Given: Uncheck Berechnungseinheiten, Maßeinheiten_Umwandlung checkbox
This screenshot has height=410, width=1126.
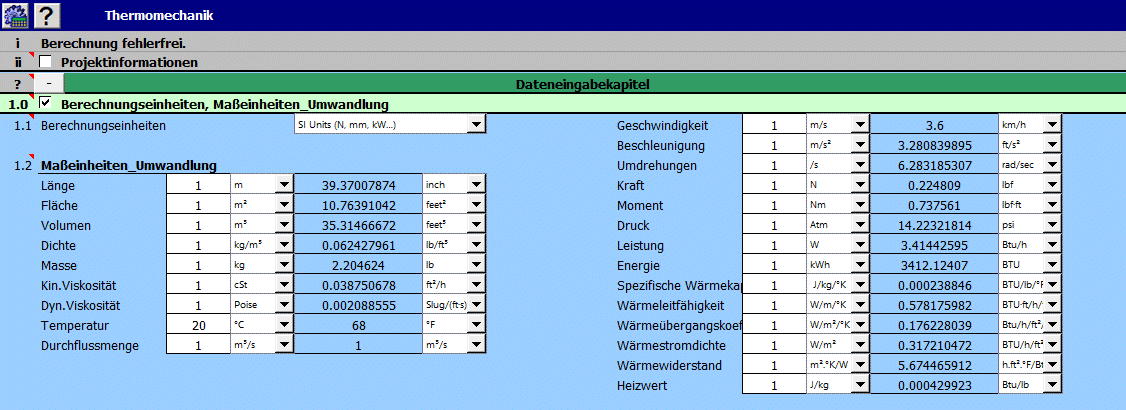Looking at the screenshot, I should coord(46,104).
